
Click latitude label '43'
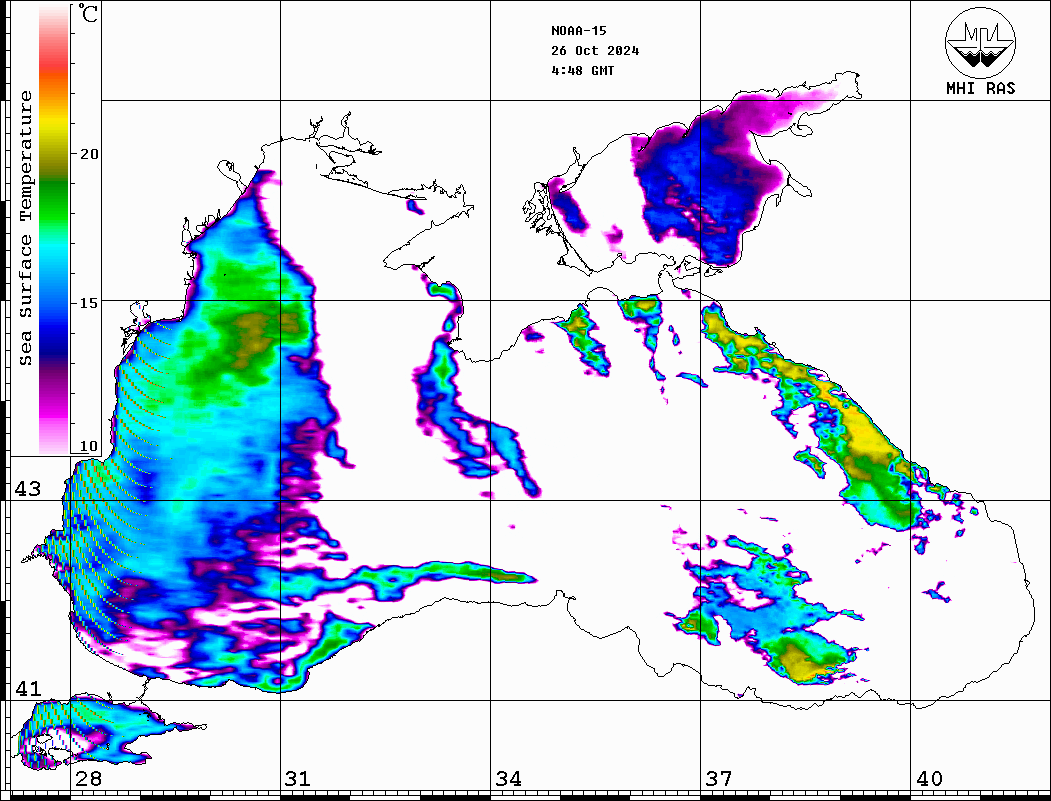[x=28, y=489]
